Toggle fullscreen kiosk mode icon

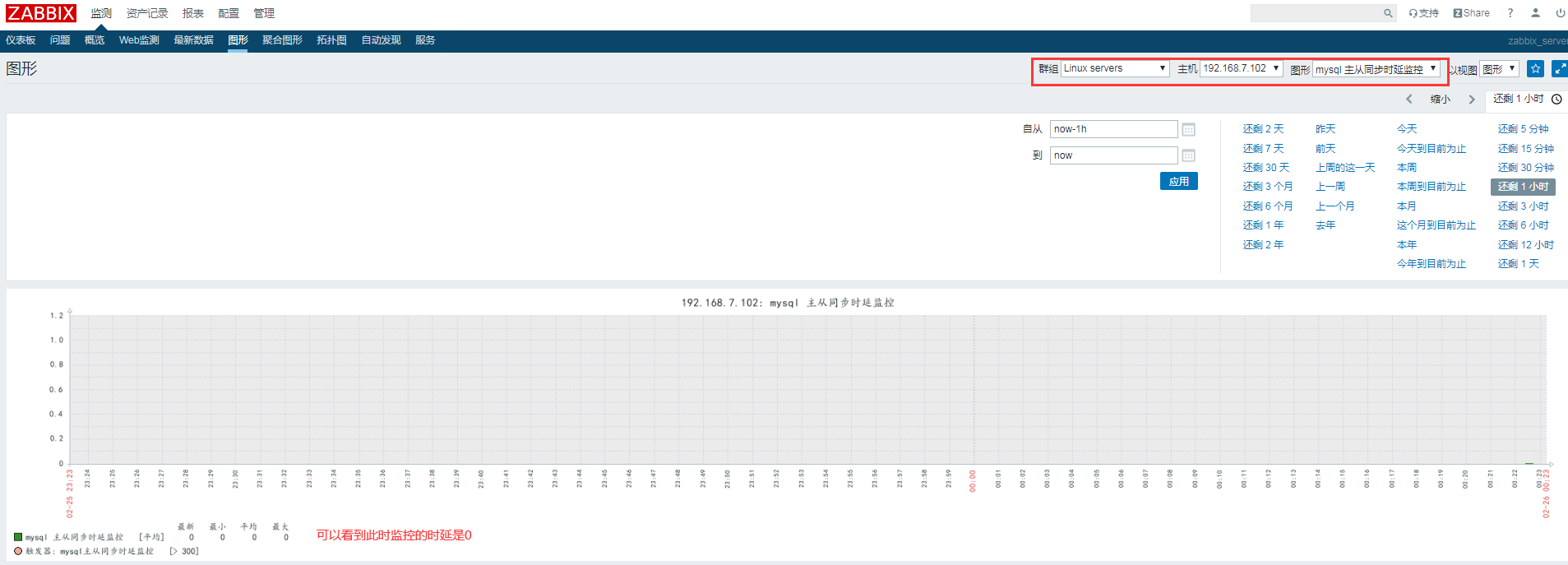[x=1560, y=69]
